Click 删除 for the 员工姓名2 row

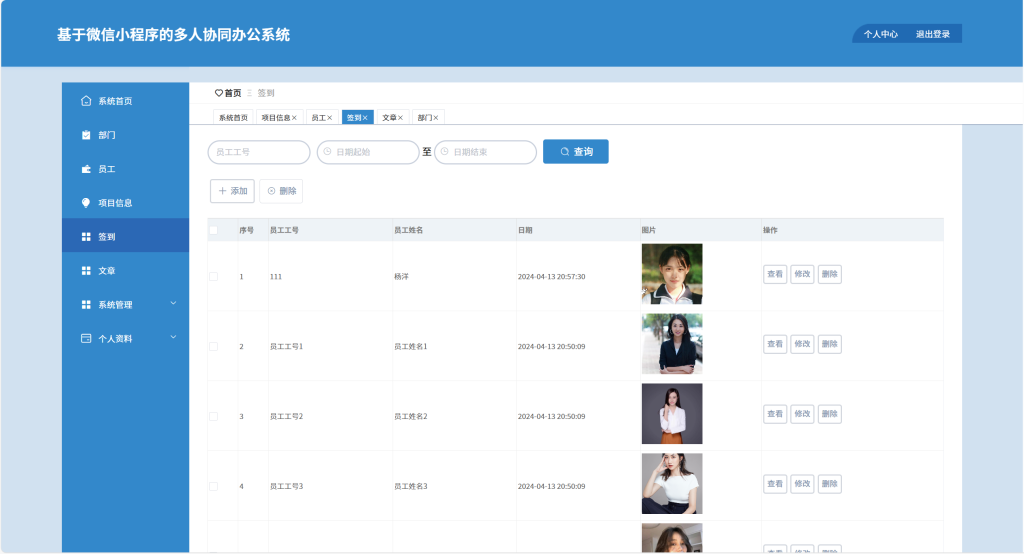pyautogui.click(x=829, y=414)
